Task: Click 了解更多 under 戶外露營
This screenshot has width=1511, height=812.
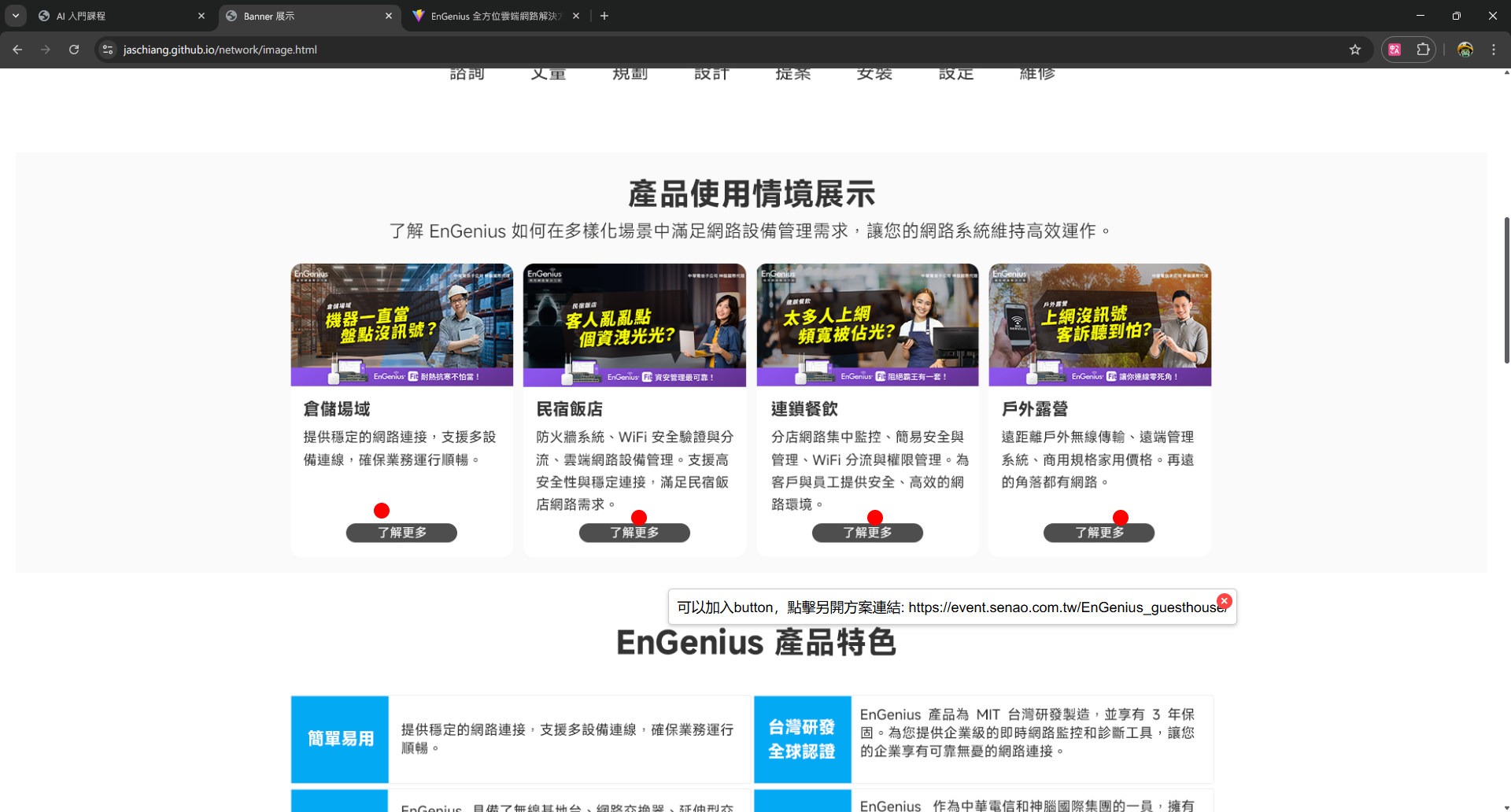Action: 1099,533
